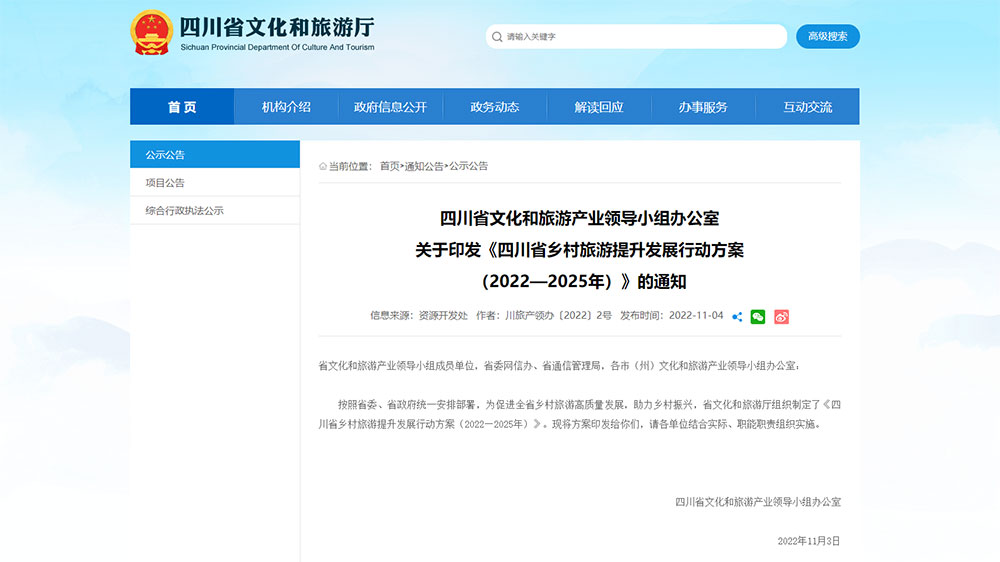Open 办事服务 navigation item

click(x=703, y=107)
